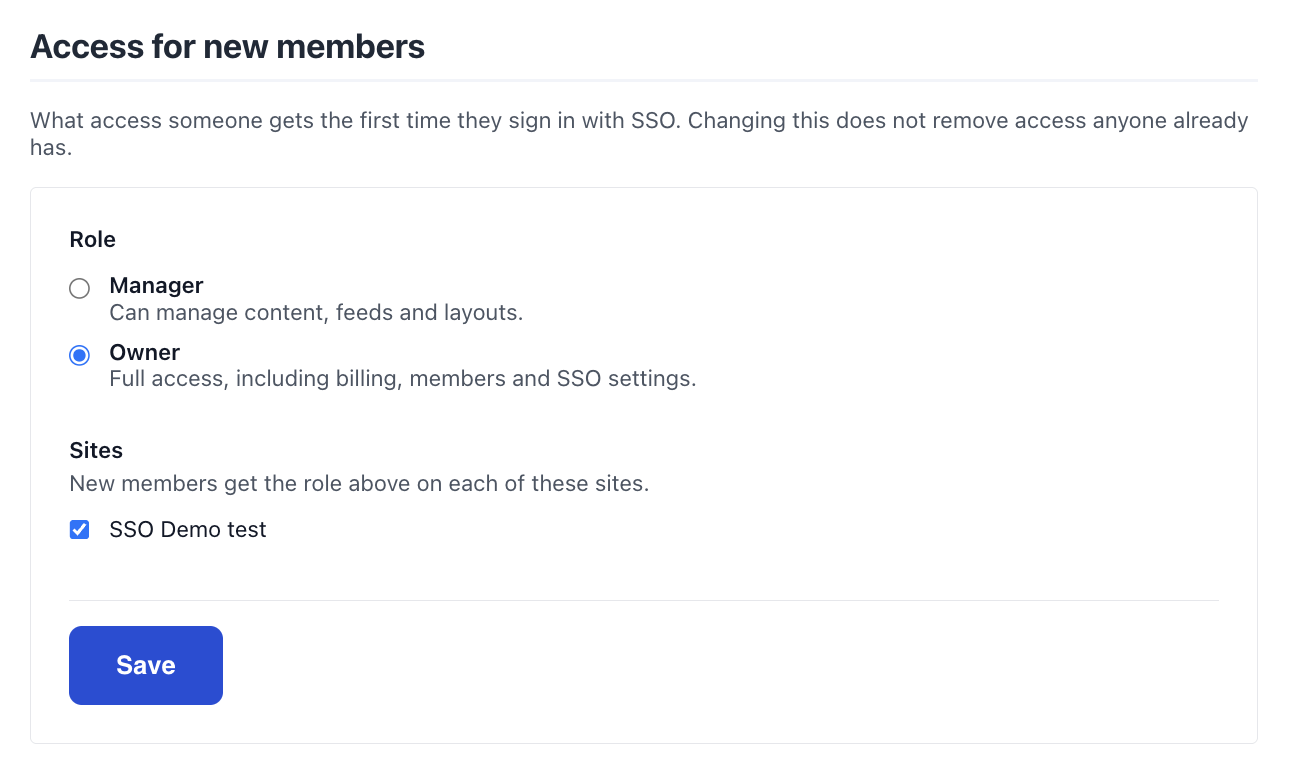Click the word SSO in the Owner description
This screenshot has height=782, width=1290.
577,380
